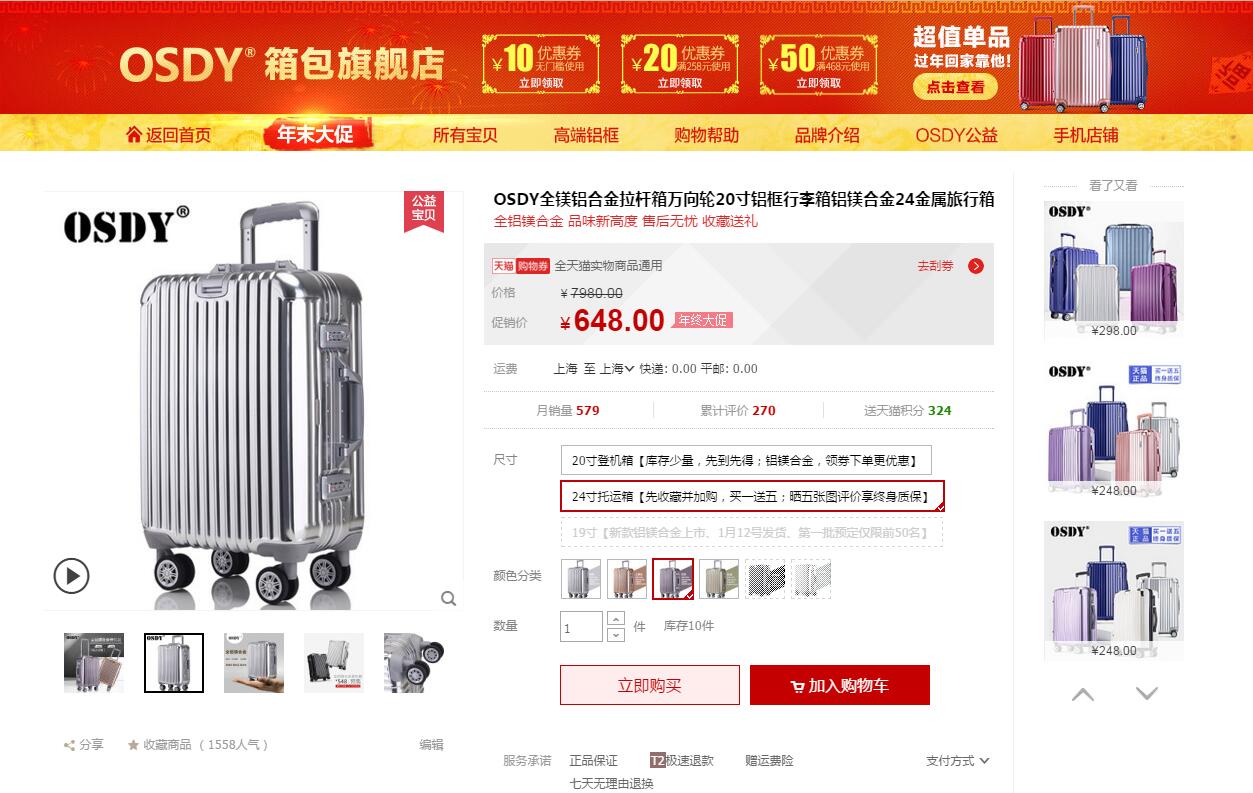Decrease quantity with the down stepper arrow
Viewport: 1253px width, 793px height.
[616, 634]
